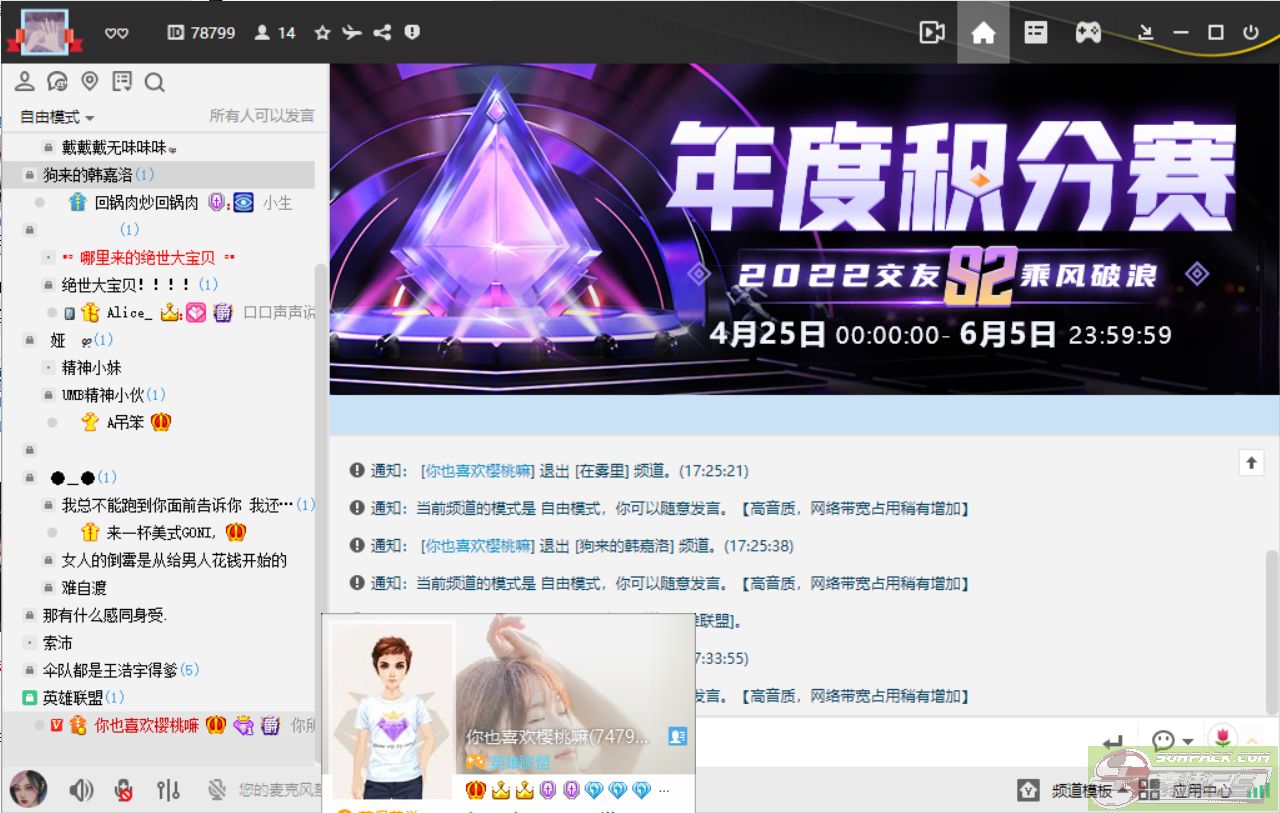The width and height of the screenshot is (1280, 813).
Task: Click the search magnifier icon in sidebar
Action: [154, 82]
